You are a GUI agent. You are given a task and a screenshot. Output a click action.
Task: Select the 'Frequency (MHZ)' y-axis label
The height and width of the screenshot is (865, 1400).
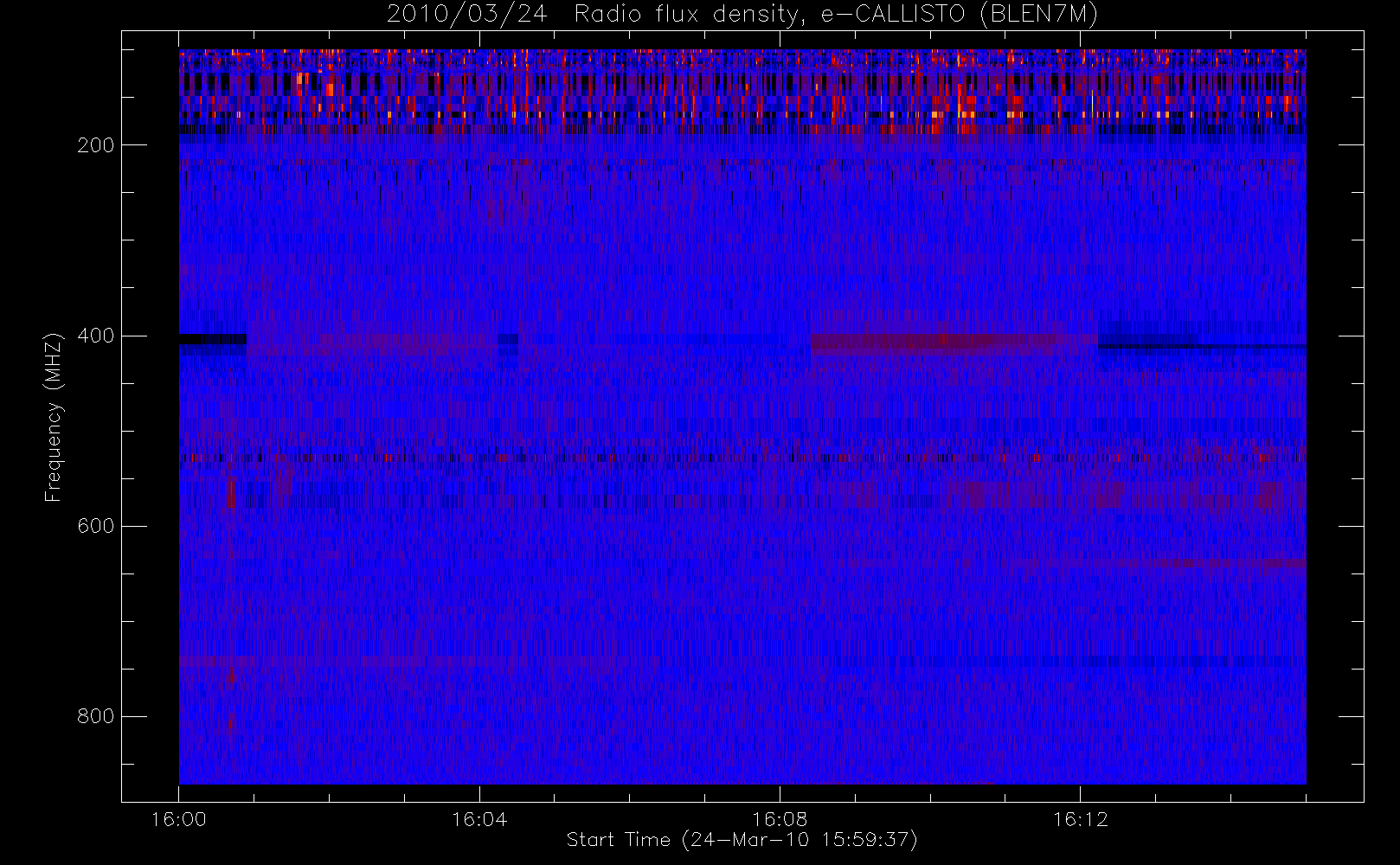click(x=54, y=417)
